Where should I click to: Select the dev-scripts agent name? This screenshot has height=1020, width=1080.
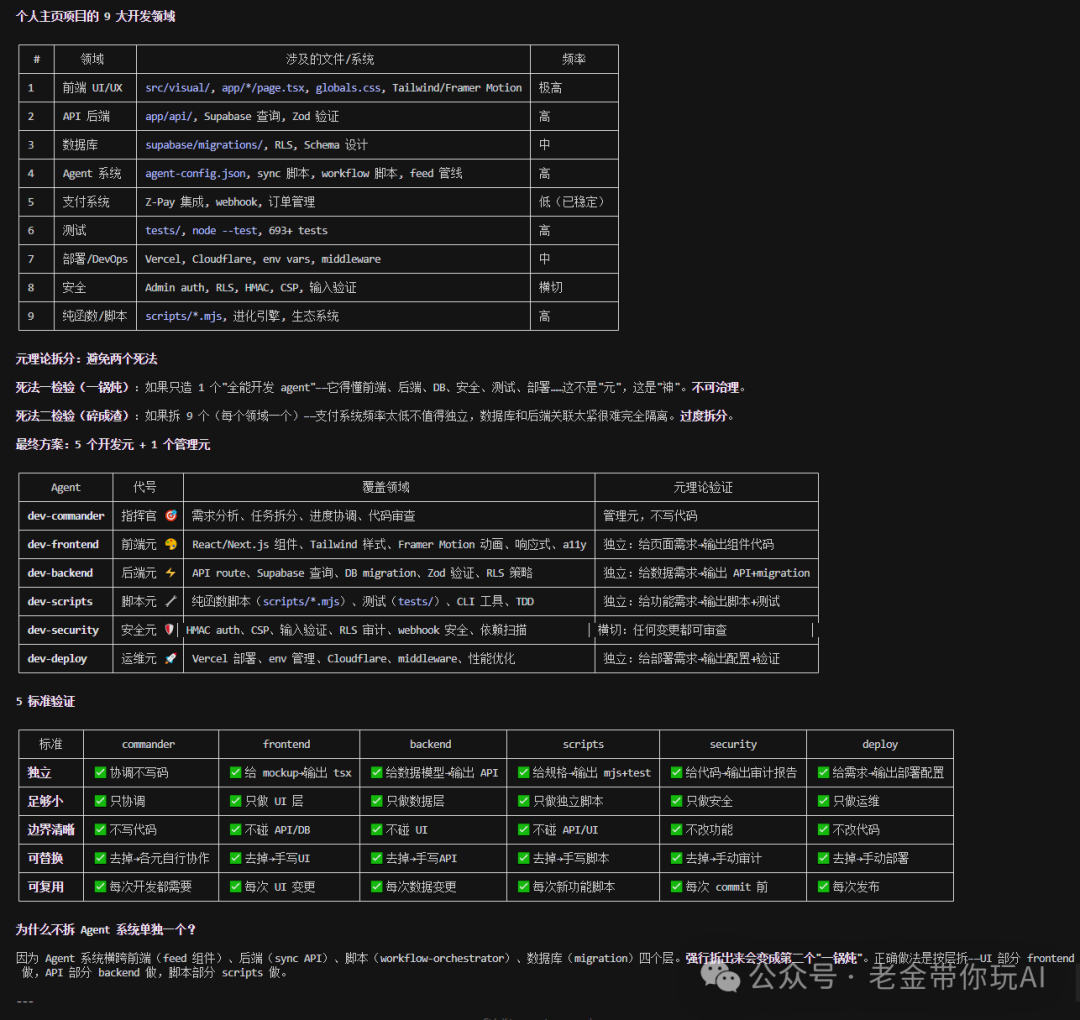point(60,601)
